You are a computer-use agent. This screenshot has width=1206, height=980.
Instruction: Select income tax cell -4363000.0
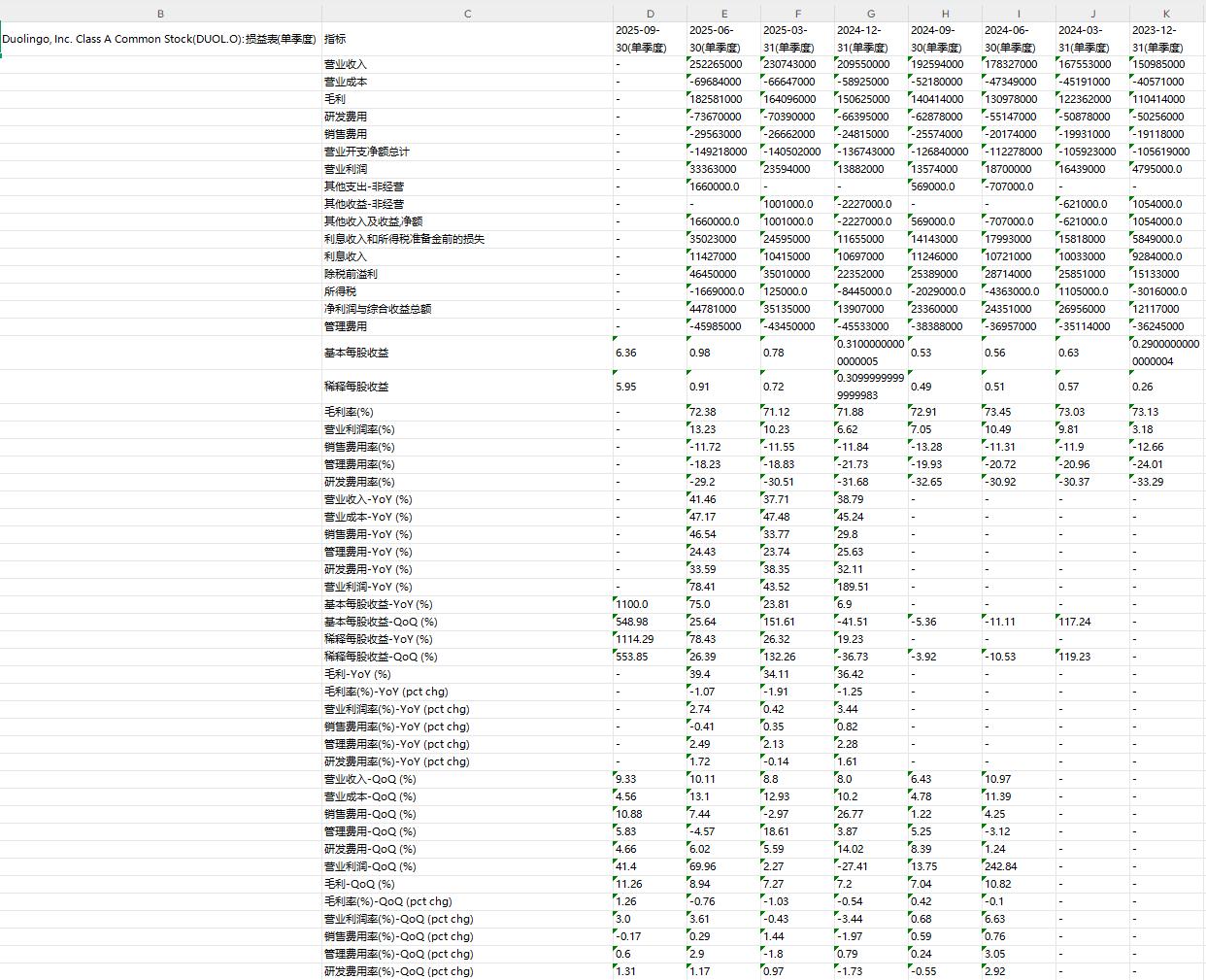click(x=1019, y=291)
